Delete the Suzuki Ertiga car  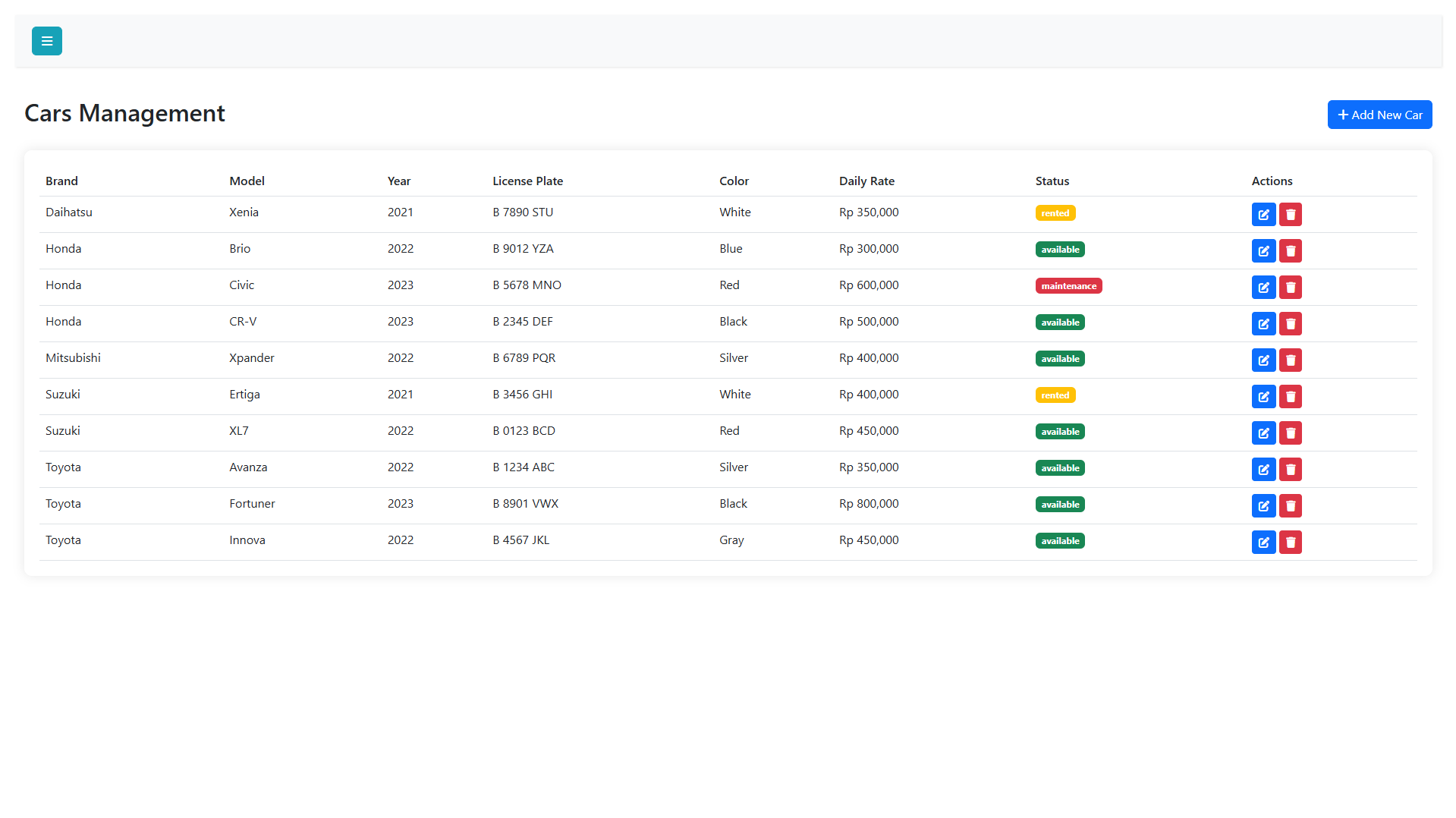click(1291, 397)
